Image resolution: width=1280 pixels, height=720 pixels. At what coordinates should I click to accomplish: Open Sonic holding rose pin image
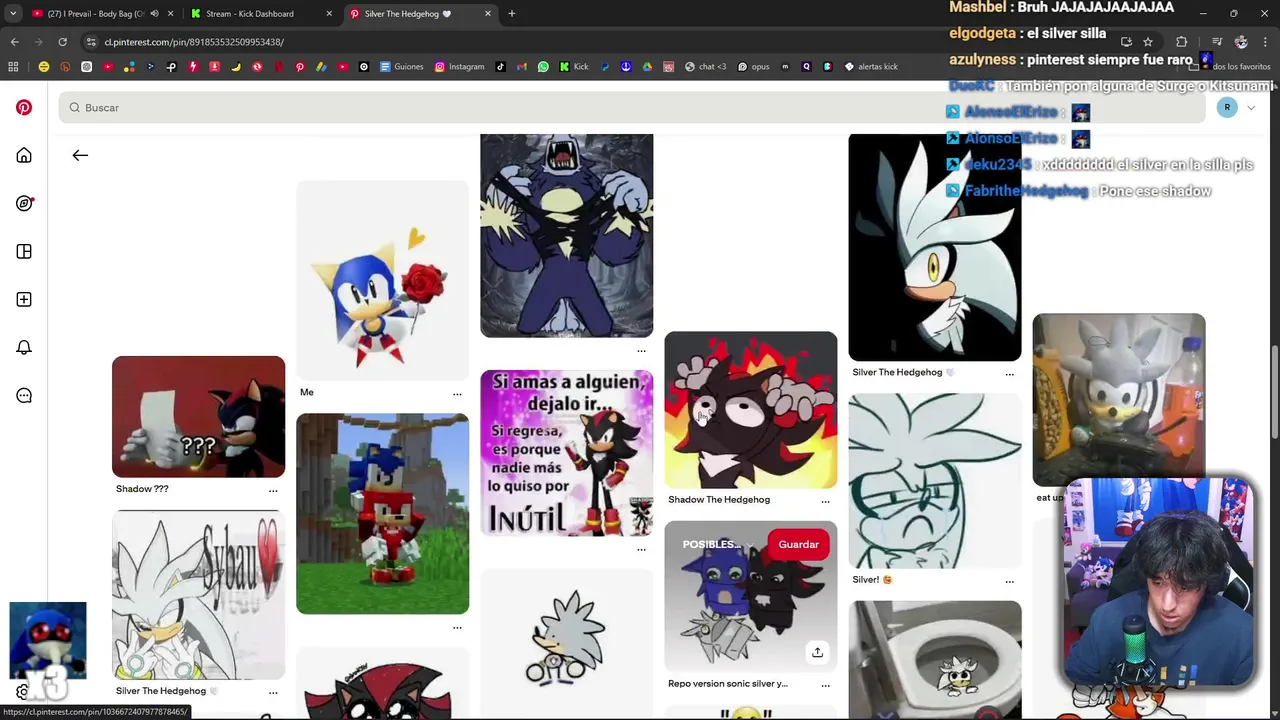382,280
